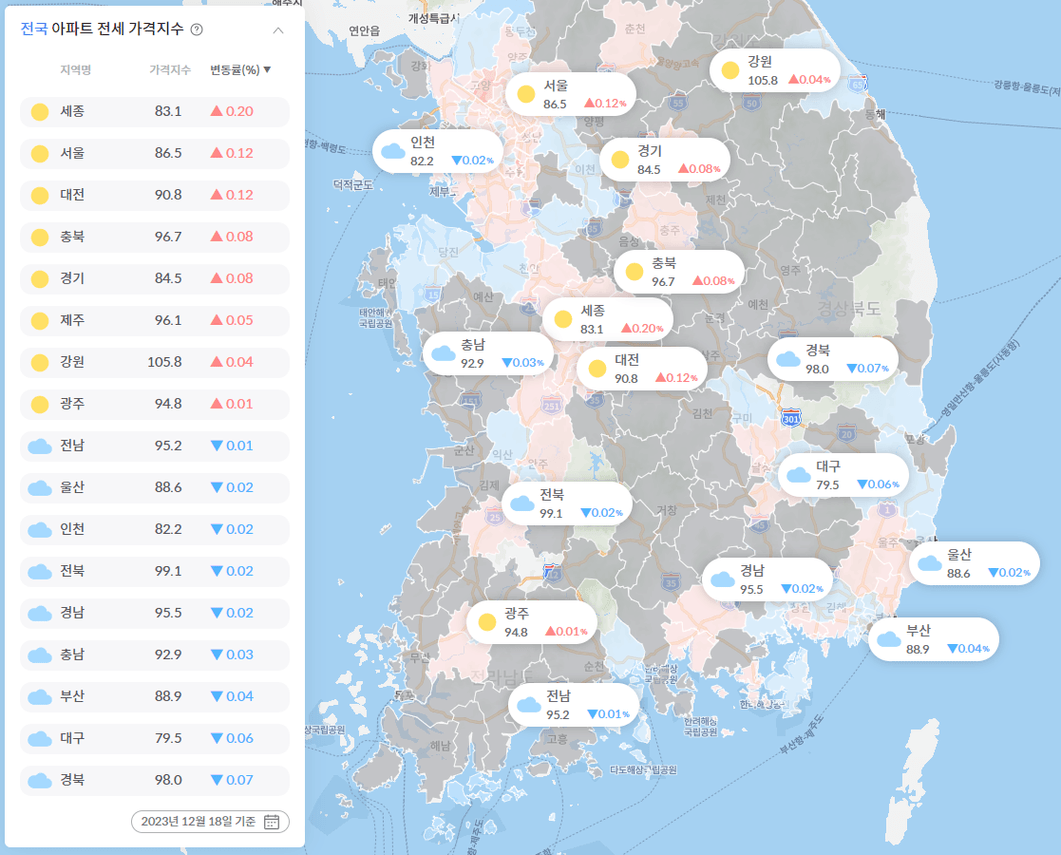This screenshot has width=1061, height=855.
Task: Click the cloud icon on the 인천 map bubble
Action: pyautogui.click(x=393, y=151)
